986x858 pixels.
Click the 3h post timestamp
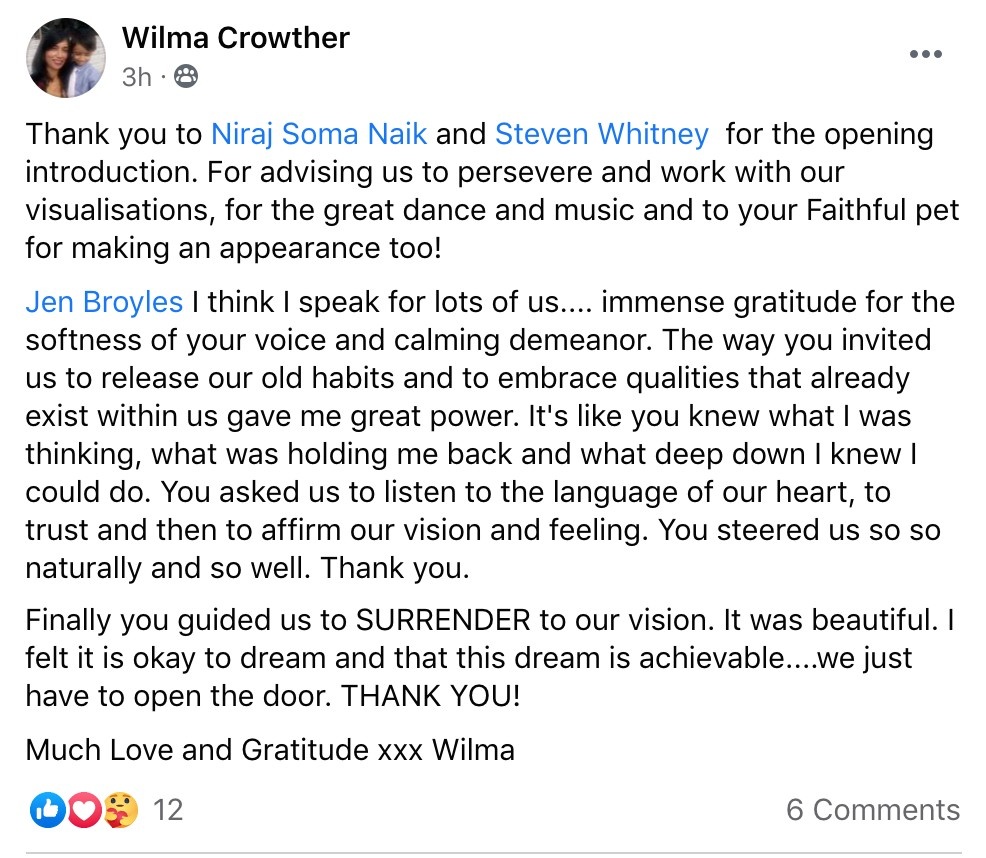[x=136, y=76]
